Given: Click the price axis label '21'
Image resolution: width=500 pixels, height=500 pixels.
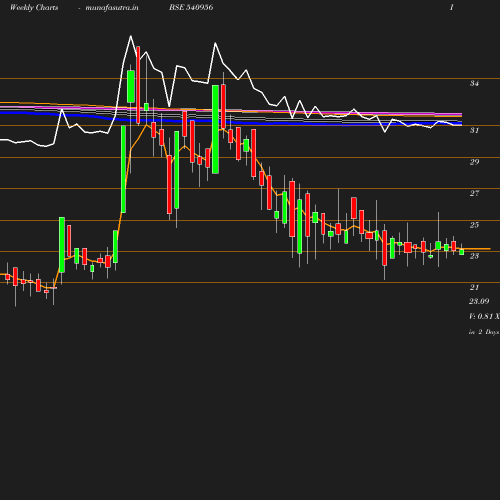Looking at the screenshot, I should [x=474, y=287].
